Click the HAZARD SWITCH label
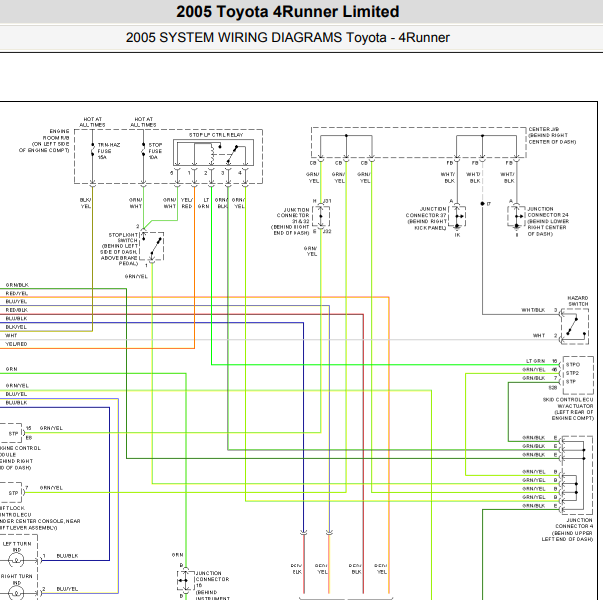Screen dimensions: 603x600 (x=578, y=301)
